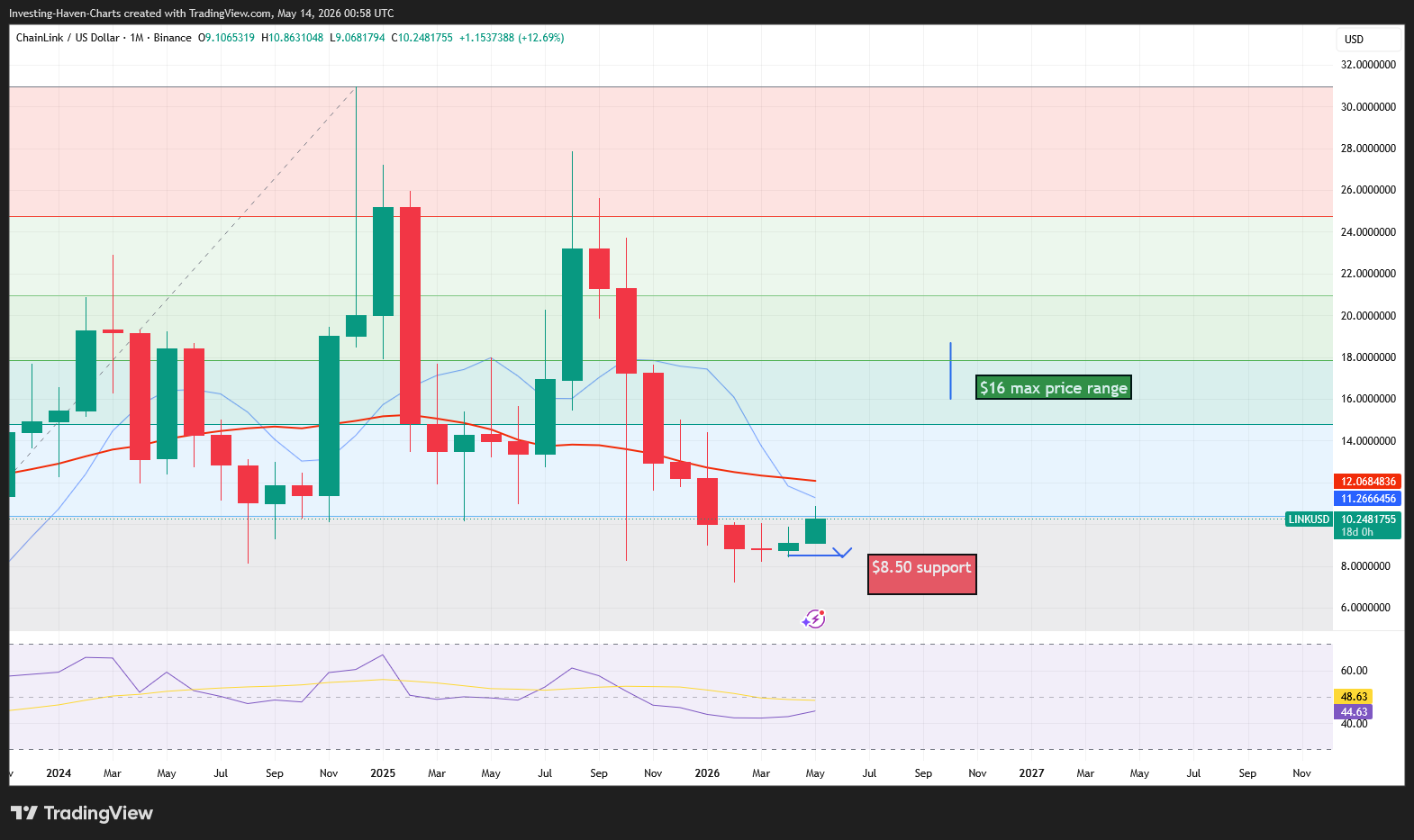The width and height of the screenshot is (1414, 840).
Task: Open the USD currency selector
Action: [x=1368, y=40]
